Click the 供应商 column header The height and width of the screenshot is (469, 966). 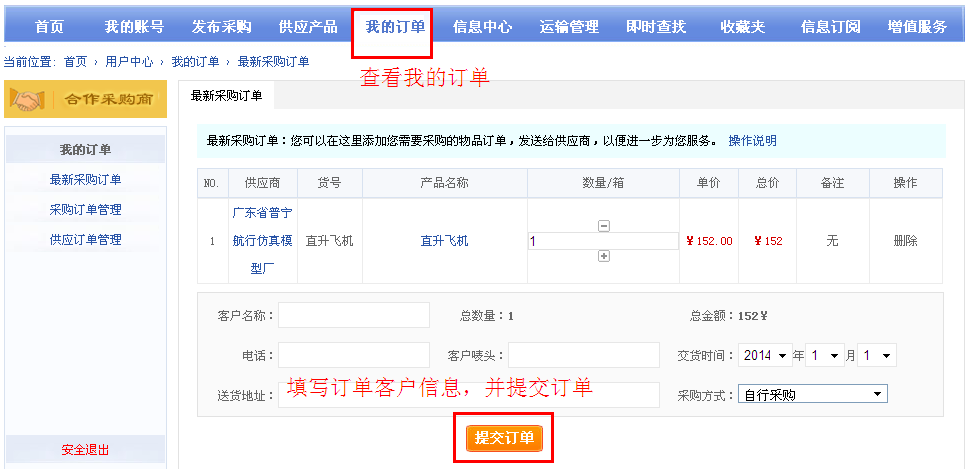(262, 183)
